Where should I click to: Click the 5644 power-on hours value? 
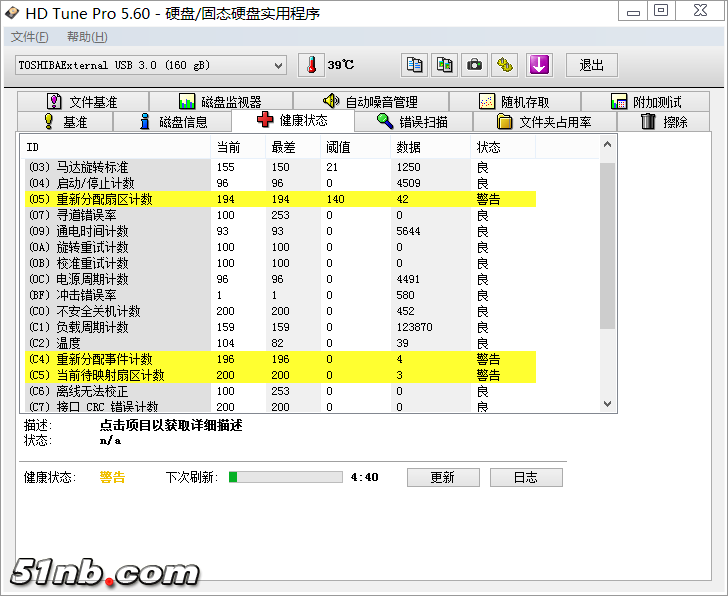[408, 231]
